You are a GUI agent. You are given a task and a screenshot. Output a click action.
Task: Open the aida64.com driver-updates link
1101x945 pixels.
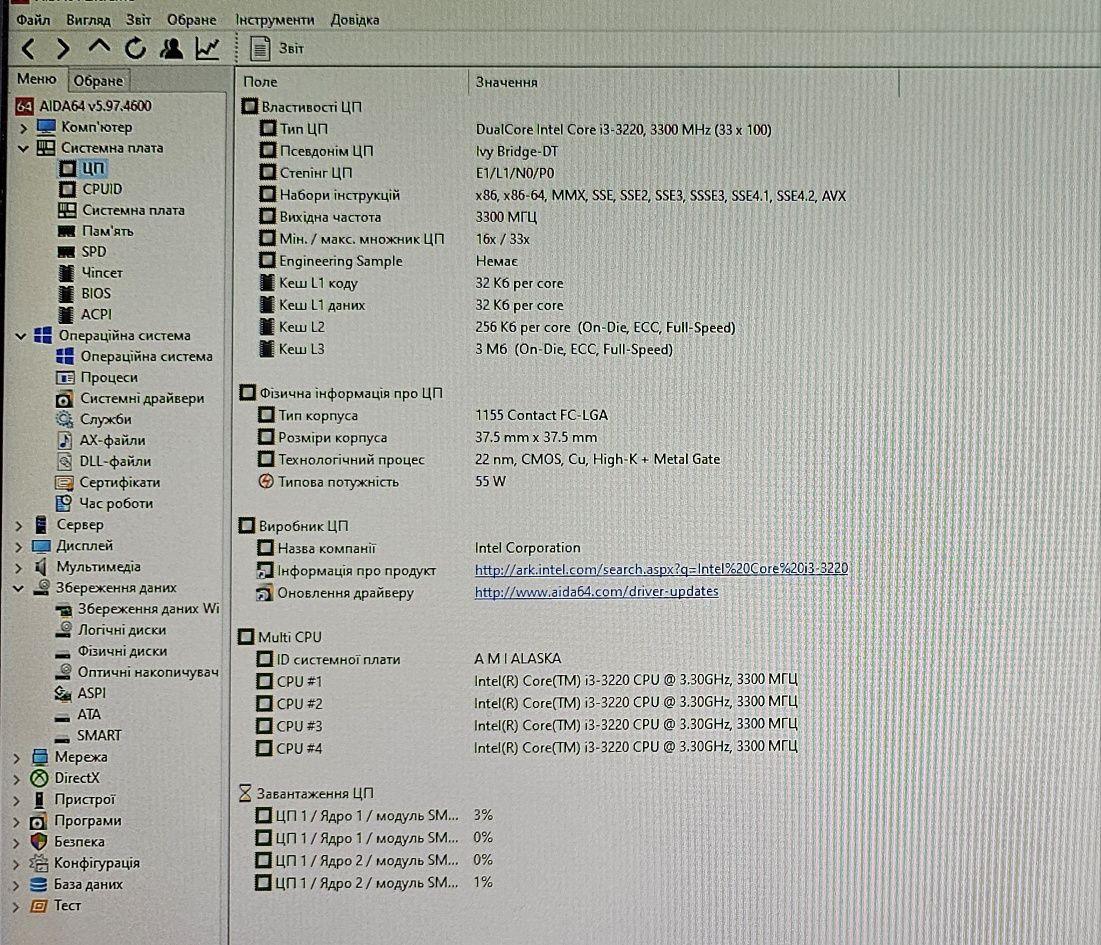[x=596, y=592]
